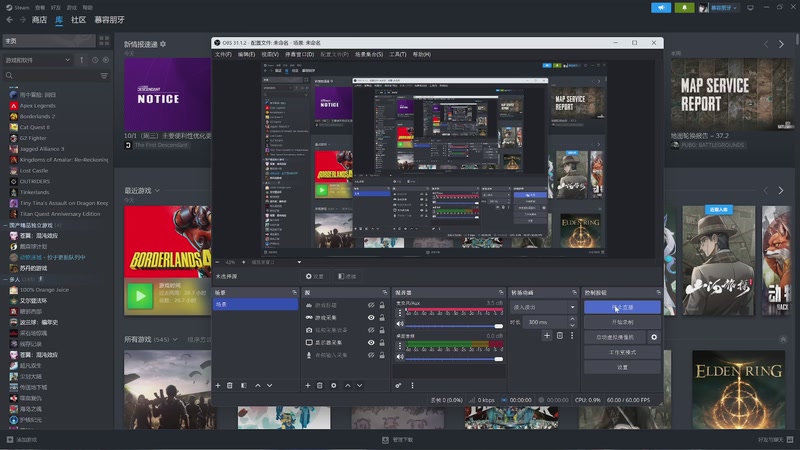Delete selected scene via scenes panel trash icon
The image size is (800, 450).
pos(230,386)
